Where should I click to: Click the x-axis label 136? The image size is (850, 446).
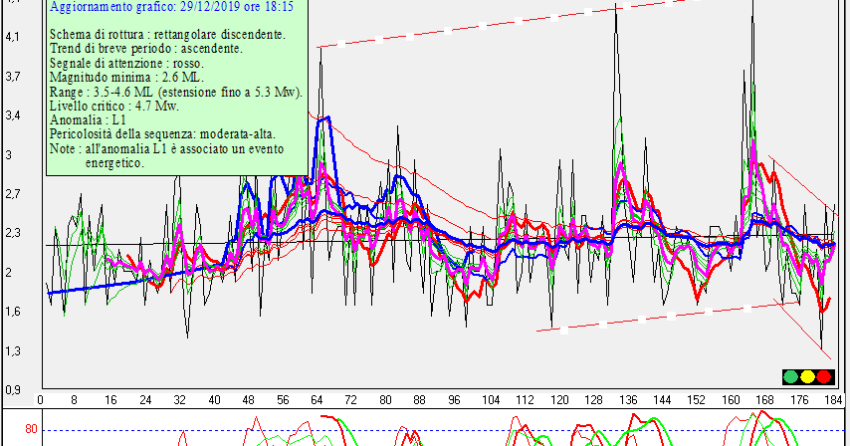[x=628, y=400]
